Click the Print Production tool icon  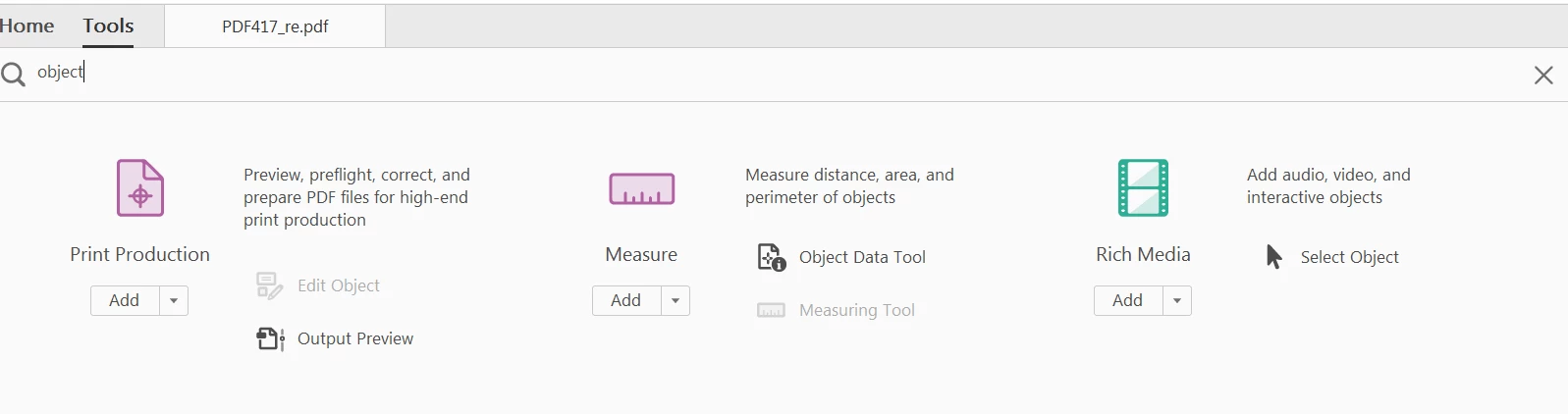pos(140,187)
